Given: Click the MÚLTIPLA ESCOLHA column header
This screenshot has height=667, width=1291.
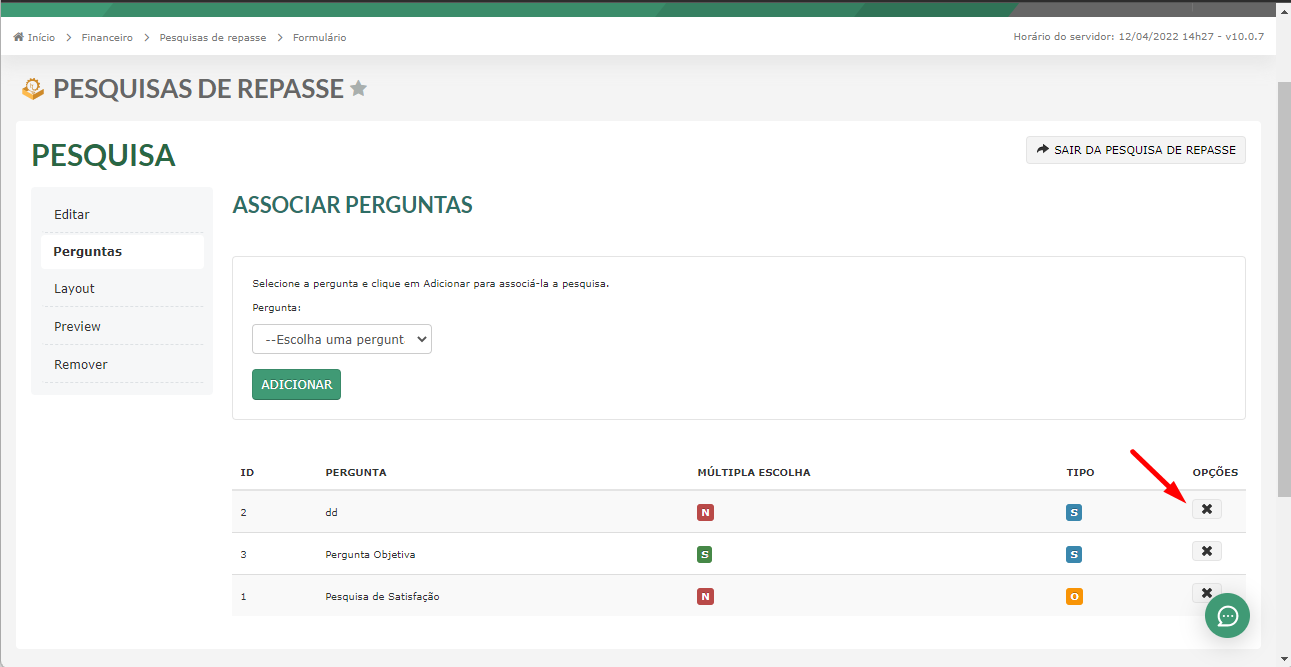Looking at the screenshot, I should click(754, 472).
